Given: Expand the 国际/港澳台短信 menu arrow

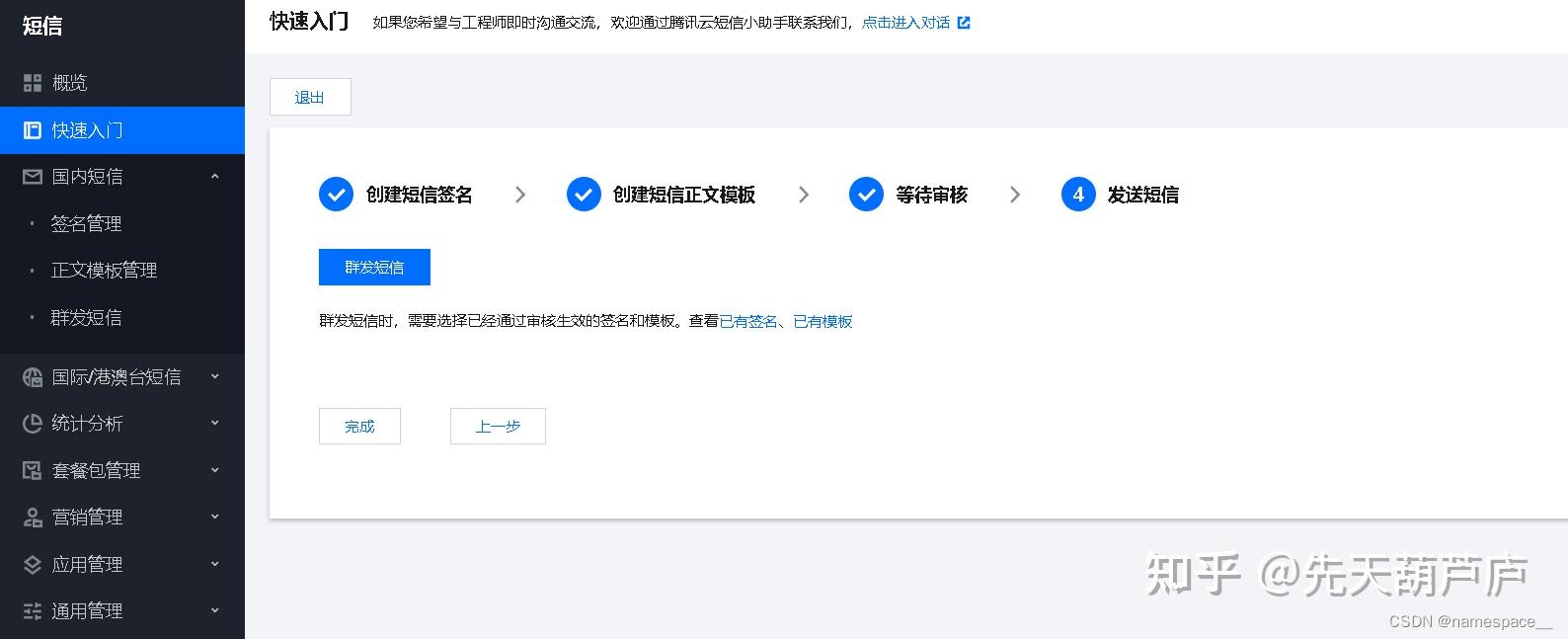Looking at the screenshot, I should click(x=215, y=377).
